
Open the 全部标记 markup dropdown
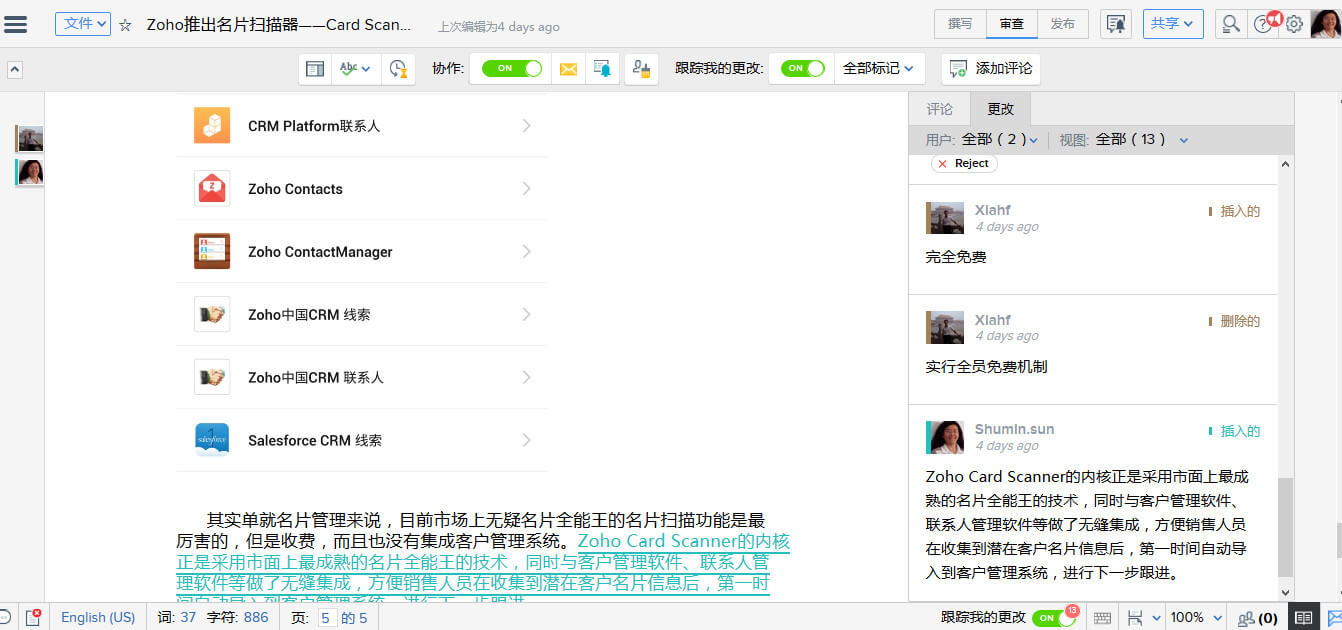pos(879,69)
